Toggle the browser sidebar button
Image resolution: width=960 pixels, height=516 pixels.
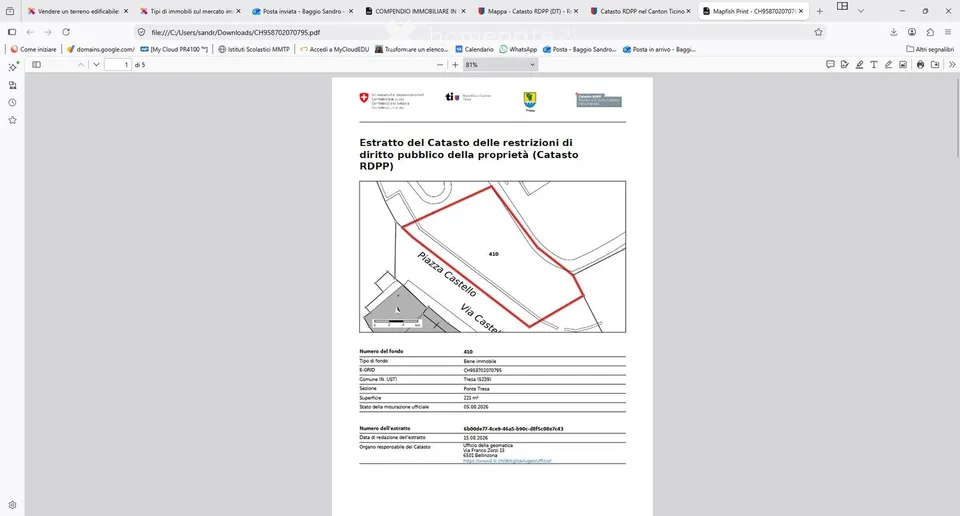[12, 32]
